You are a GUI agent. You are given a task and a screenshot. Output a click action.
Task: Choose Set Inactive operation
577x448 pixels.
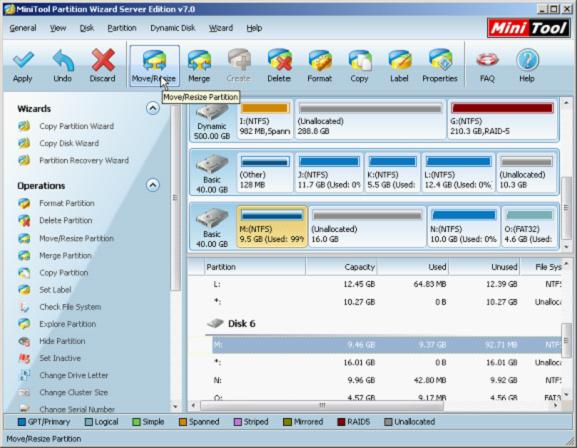click(x=60, y=358)
